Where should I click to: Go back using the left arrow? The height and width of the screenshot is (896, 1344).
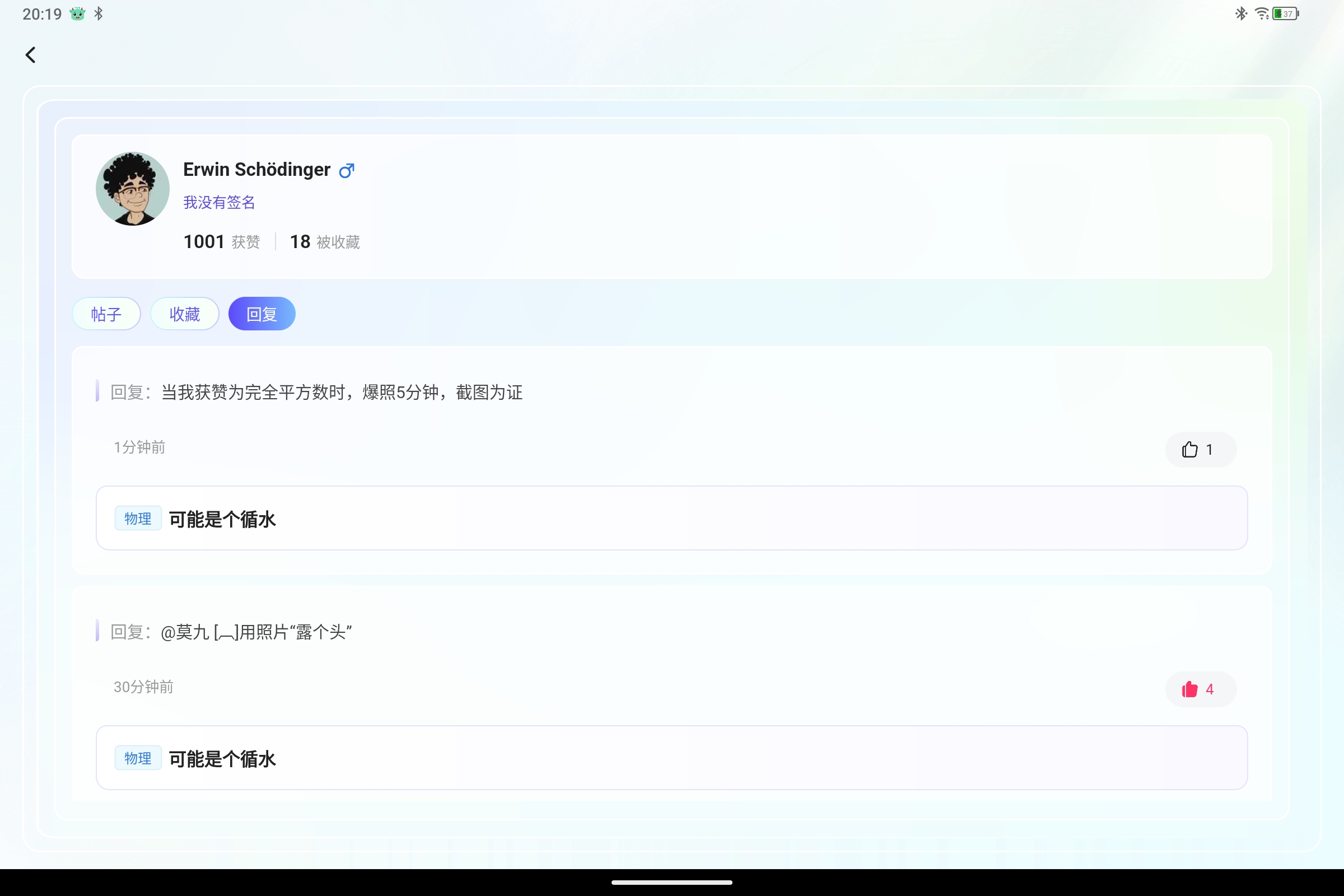pyautogui.click(x=31, y=55)
